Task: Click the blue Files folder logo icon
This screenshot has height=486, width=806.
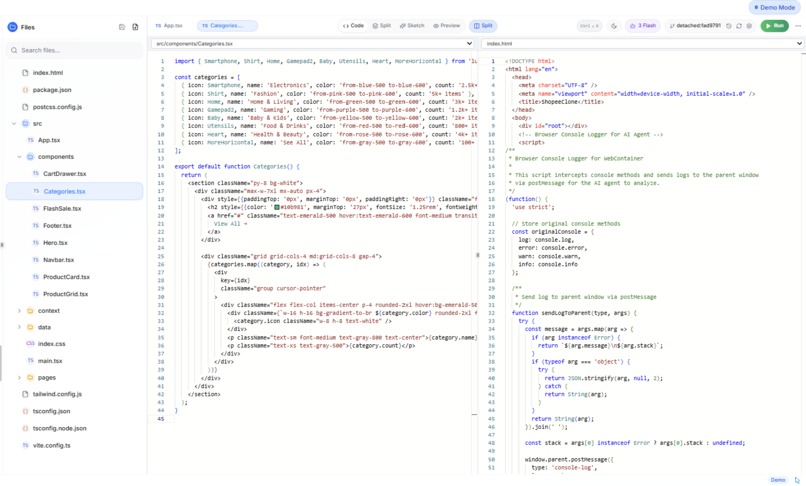Action: tap(12, 27)
